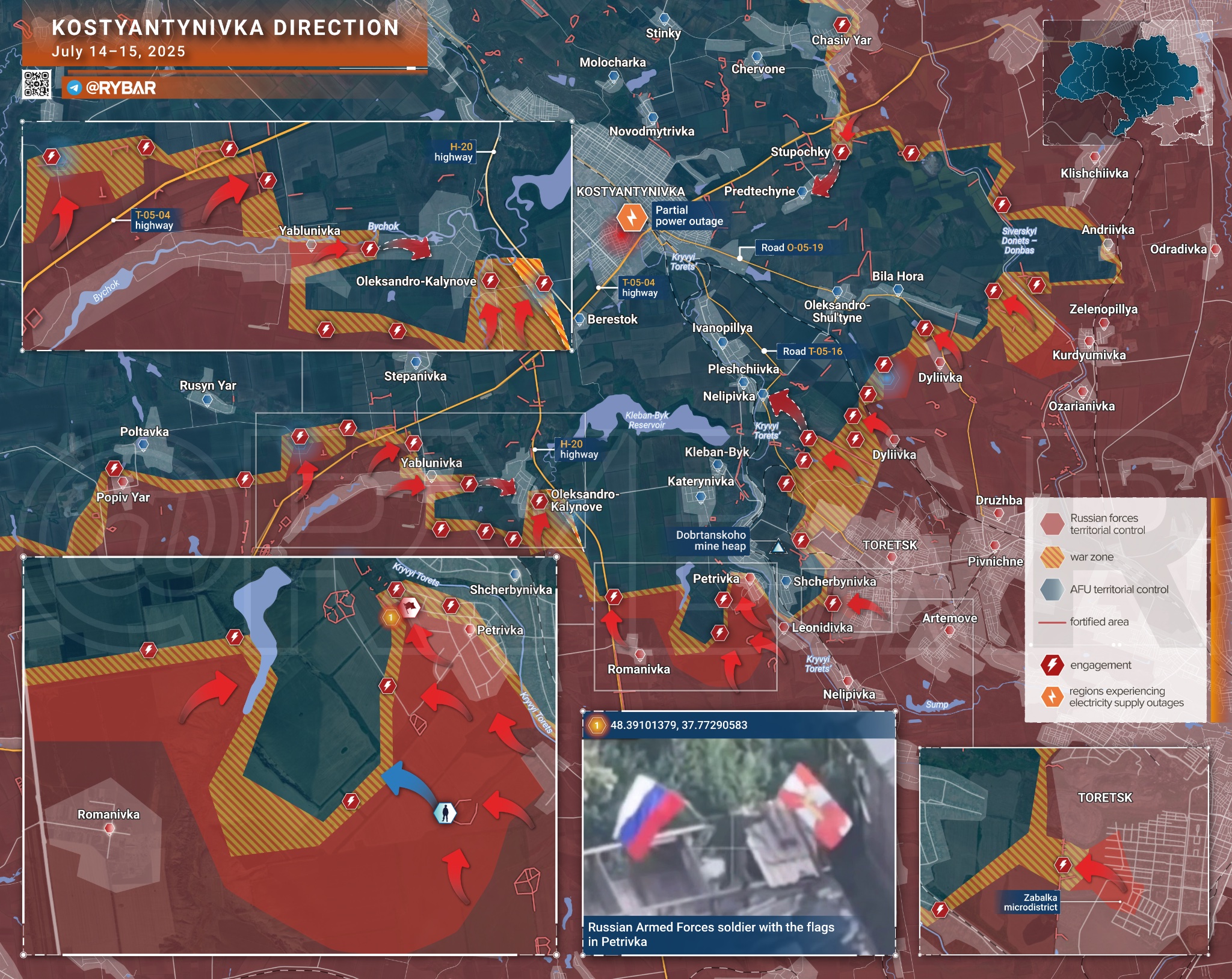Click the July 14–15, 2025 date text
The height and width of the screenshot is (979, 1232).
click(x=119, y=51)
